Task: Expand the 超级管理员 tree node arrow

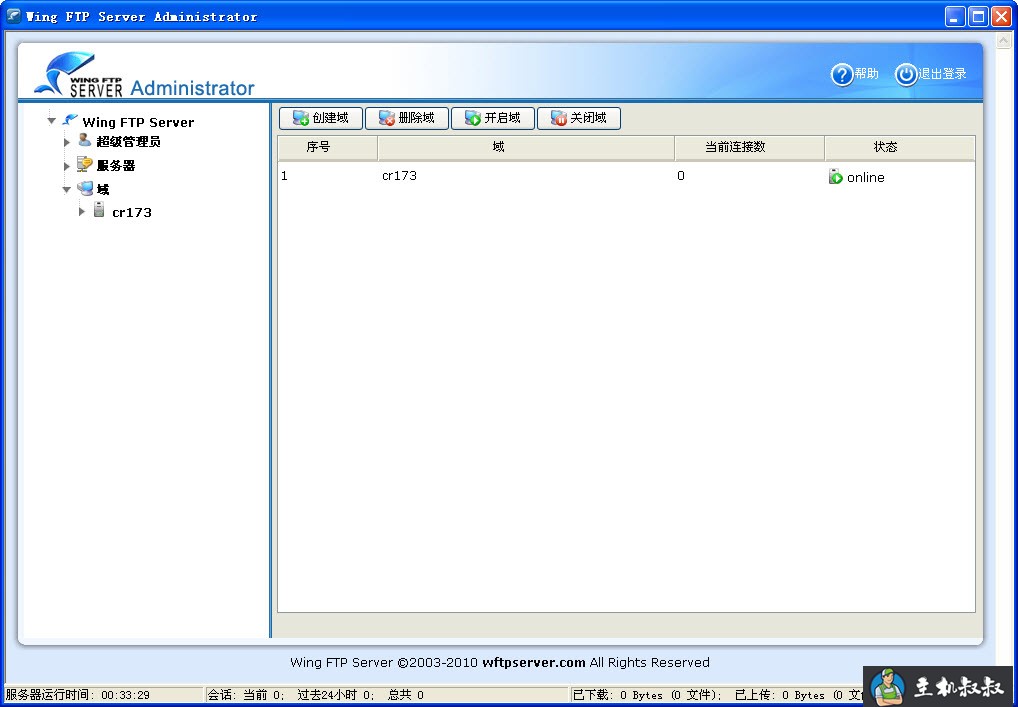Action: tap(66, 142)
